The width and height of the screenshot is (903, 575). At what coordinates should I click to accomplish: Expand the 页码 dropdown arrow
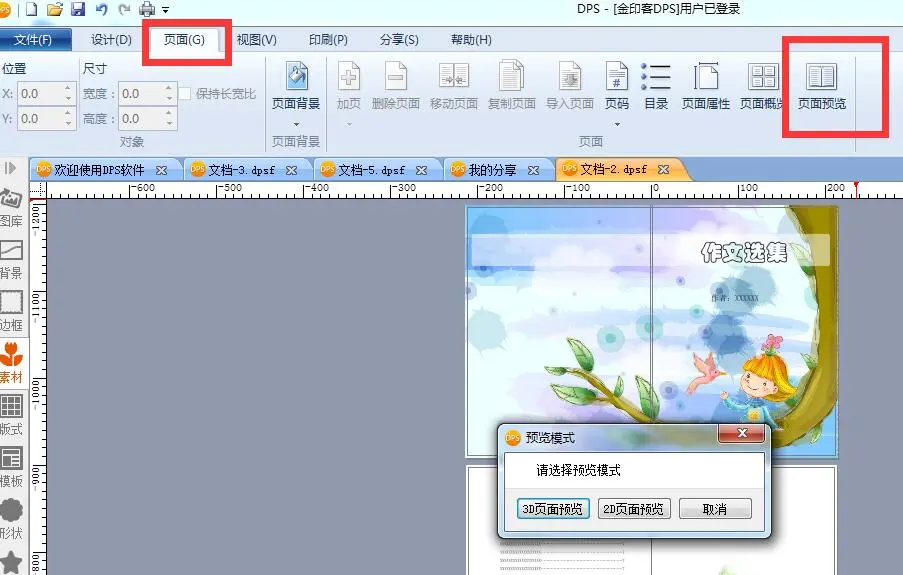(617, 123)
